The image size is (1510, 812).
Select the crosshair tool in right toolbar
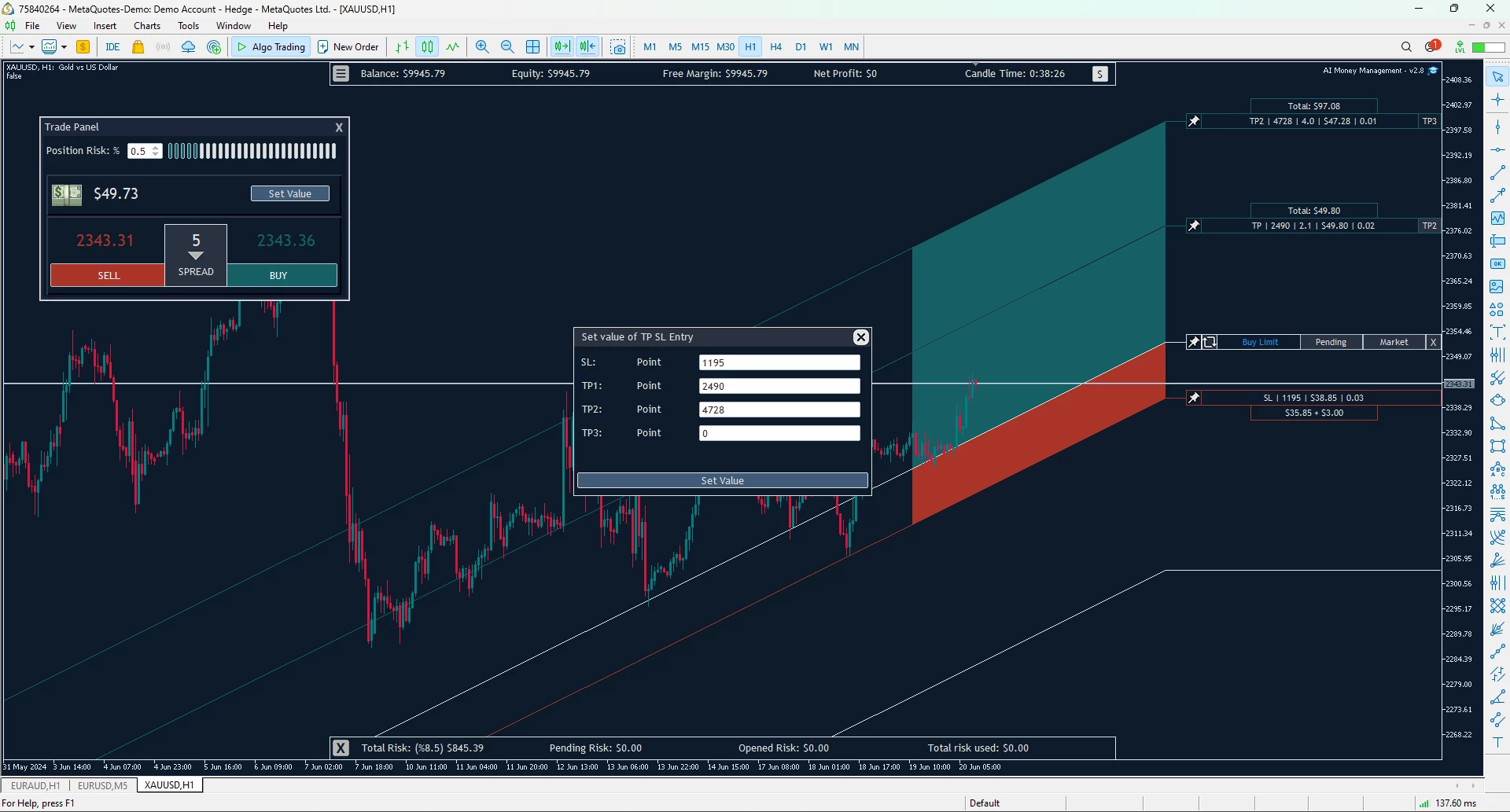pyautogui.click(x=1497, y=101)
